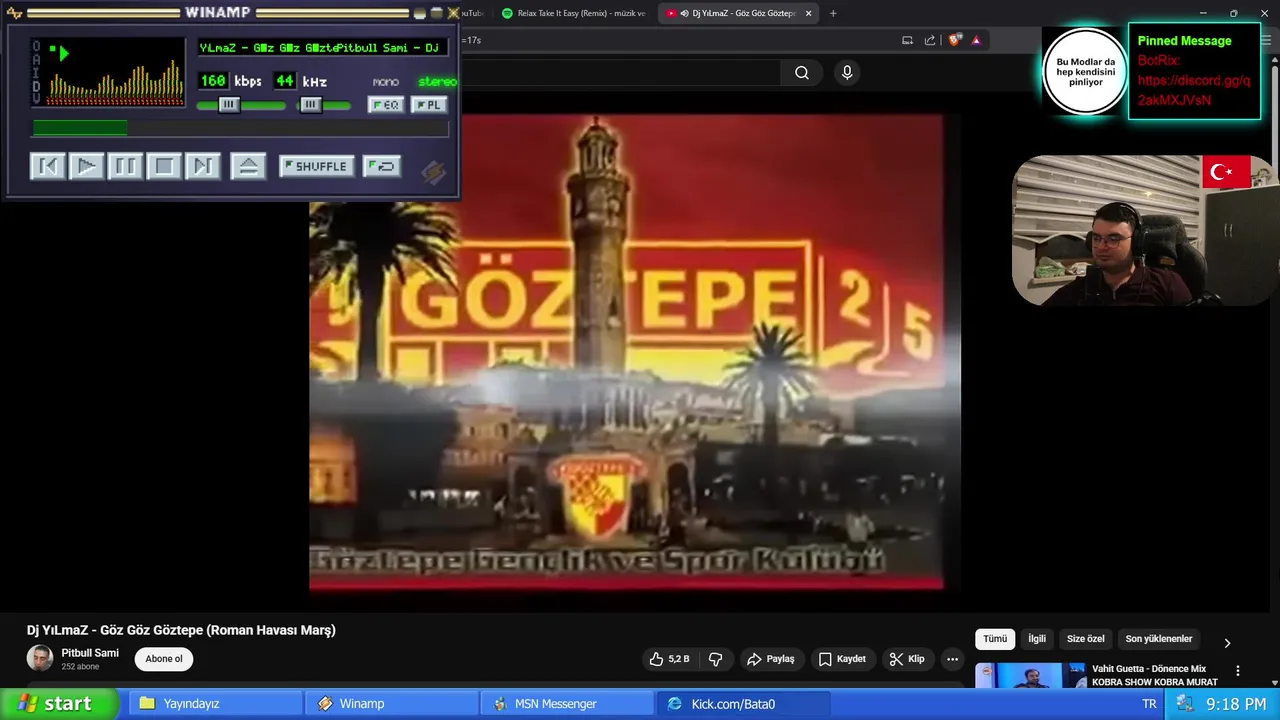
Task: Switch to Relax Take It Easy tab
Action: point(573,13)
